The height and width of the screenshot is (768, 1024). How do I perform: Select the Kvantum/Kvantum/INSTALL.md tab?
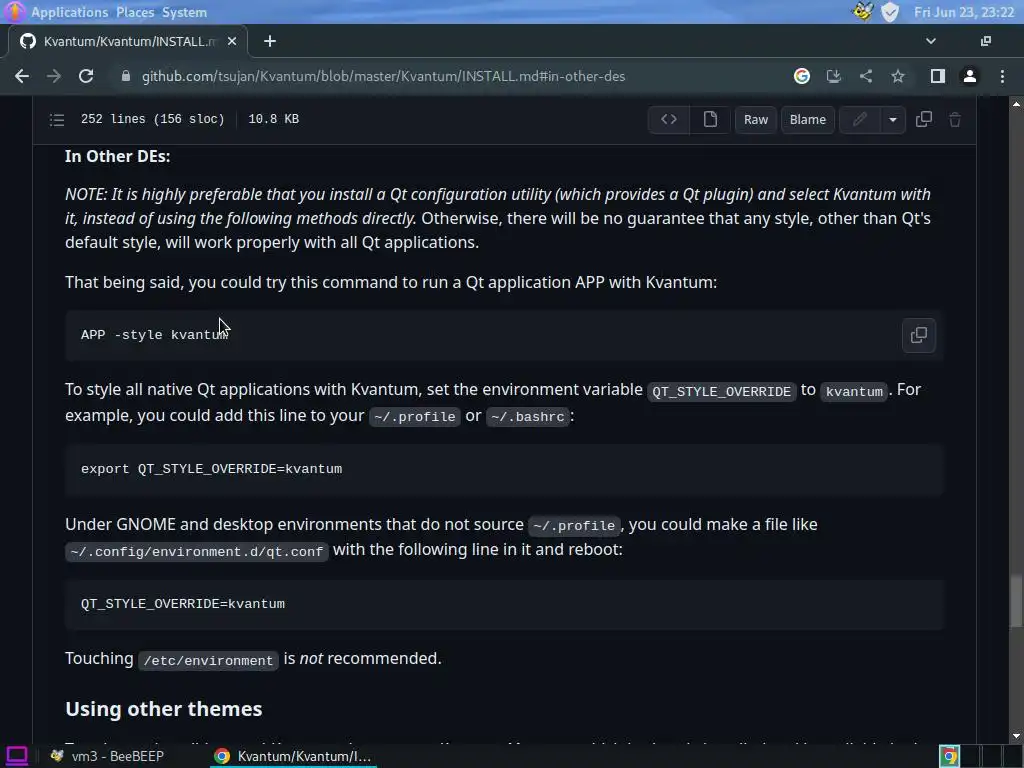[129, 41]
